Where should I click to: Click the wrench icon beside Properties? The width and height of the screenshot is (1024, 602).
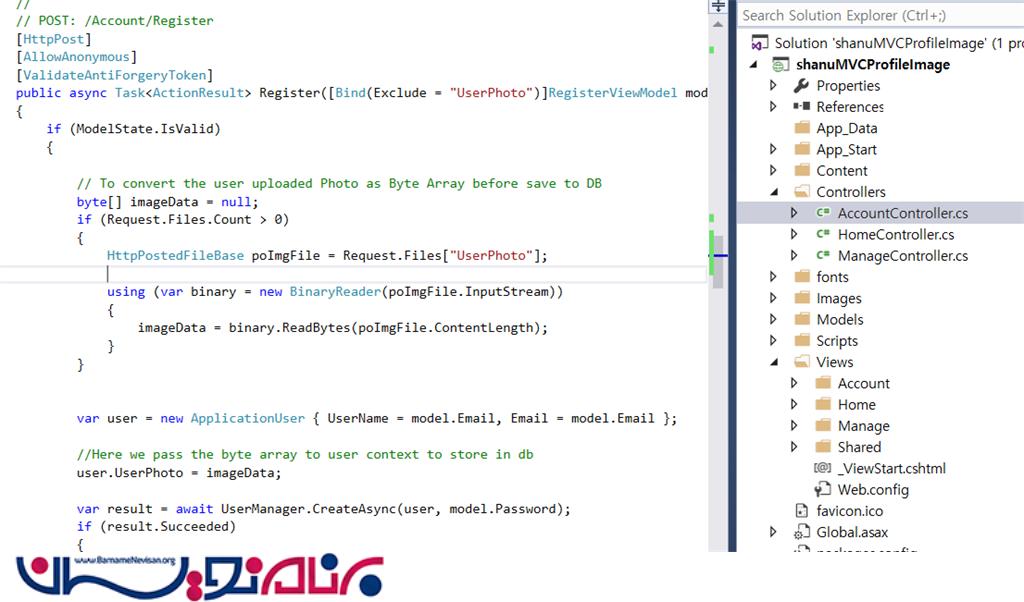[801, 86]
